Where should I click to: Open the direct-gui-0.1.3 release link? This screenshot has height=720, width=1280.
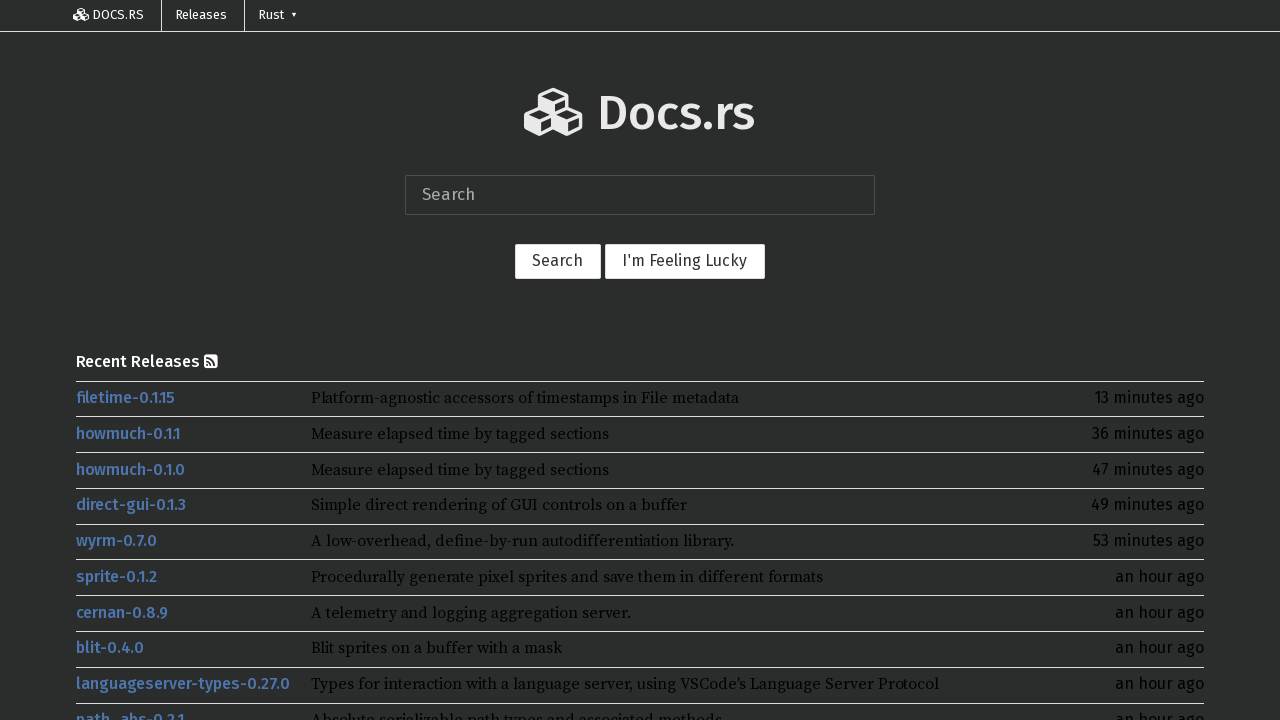click(131, 505)
